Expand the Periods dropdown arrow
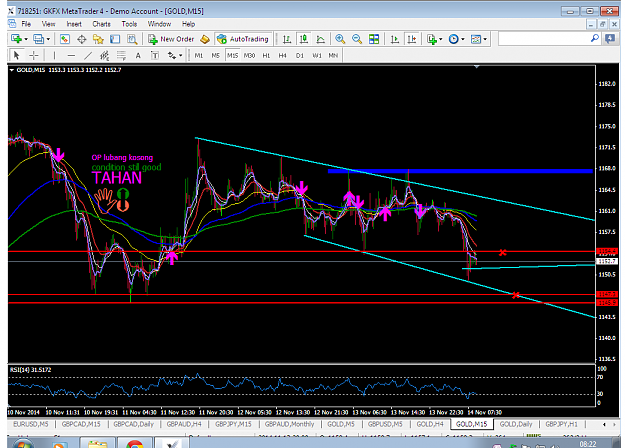625x448 pixels. 463,39
